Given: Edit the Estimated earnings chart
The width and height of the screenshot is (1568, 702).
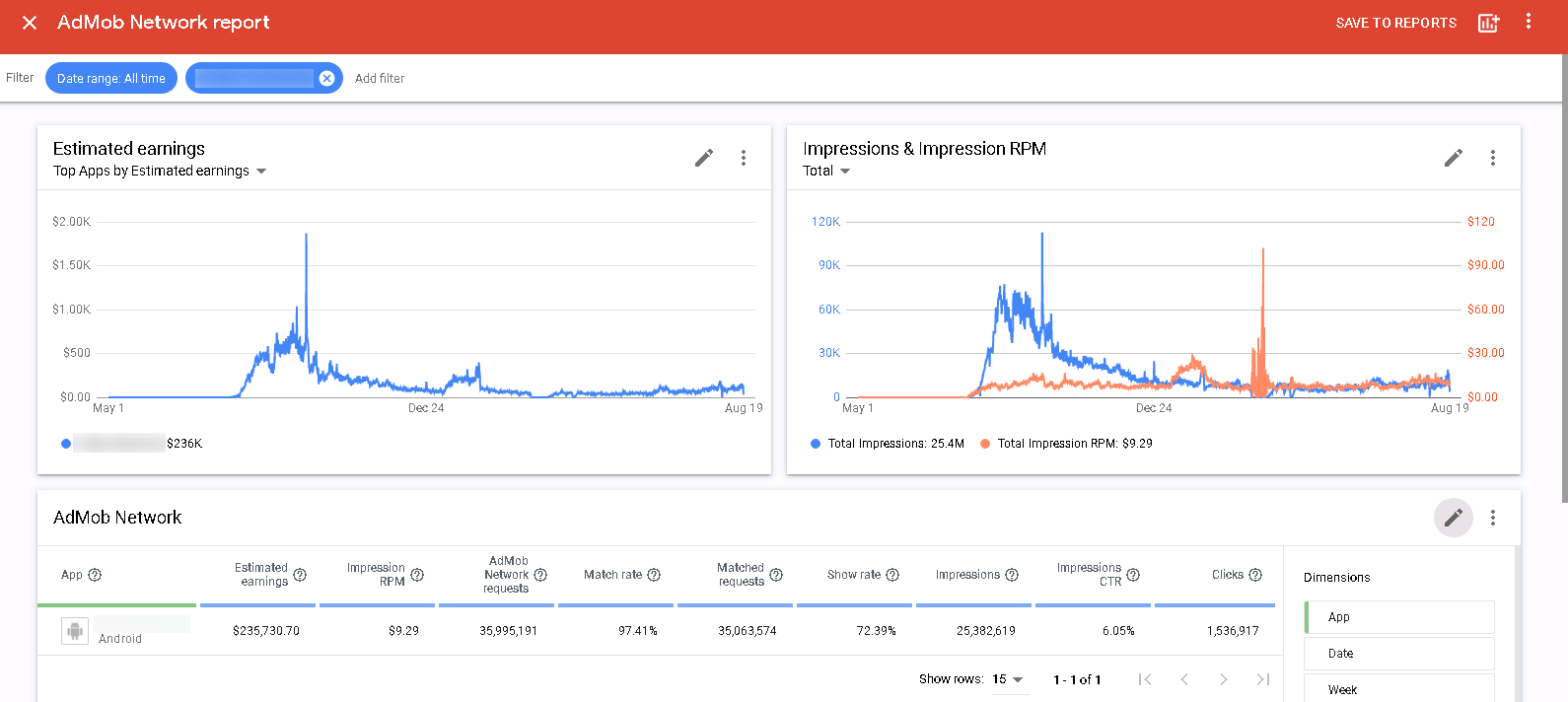Looking at the screenshot, I should (x=704, y=158).
